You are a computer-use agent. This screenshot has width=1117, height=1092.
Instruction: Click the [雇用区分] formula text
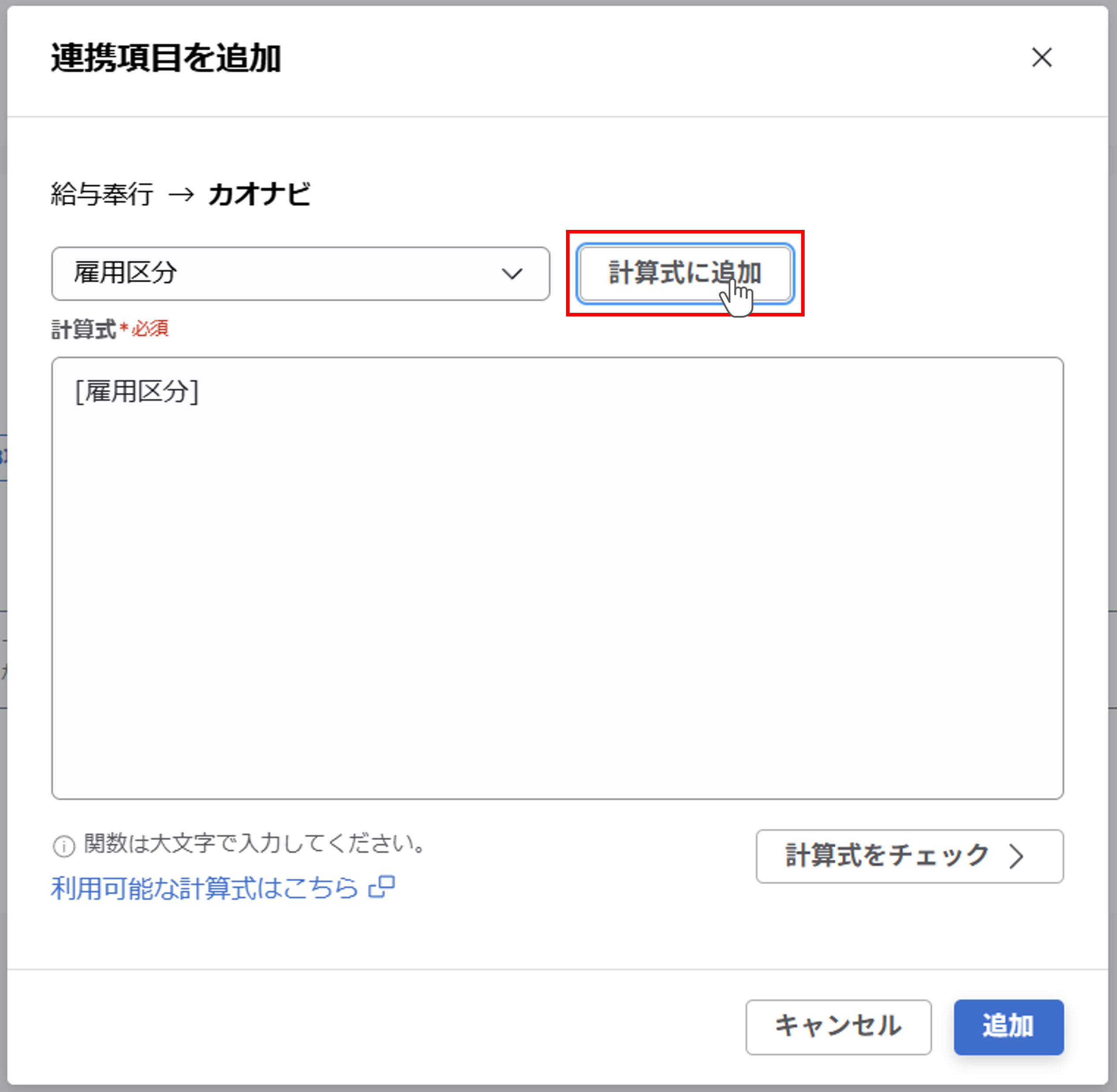pos(137,392)
